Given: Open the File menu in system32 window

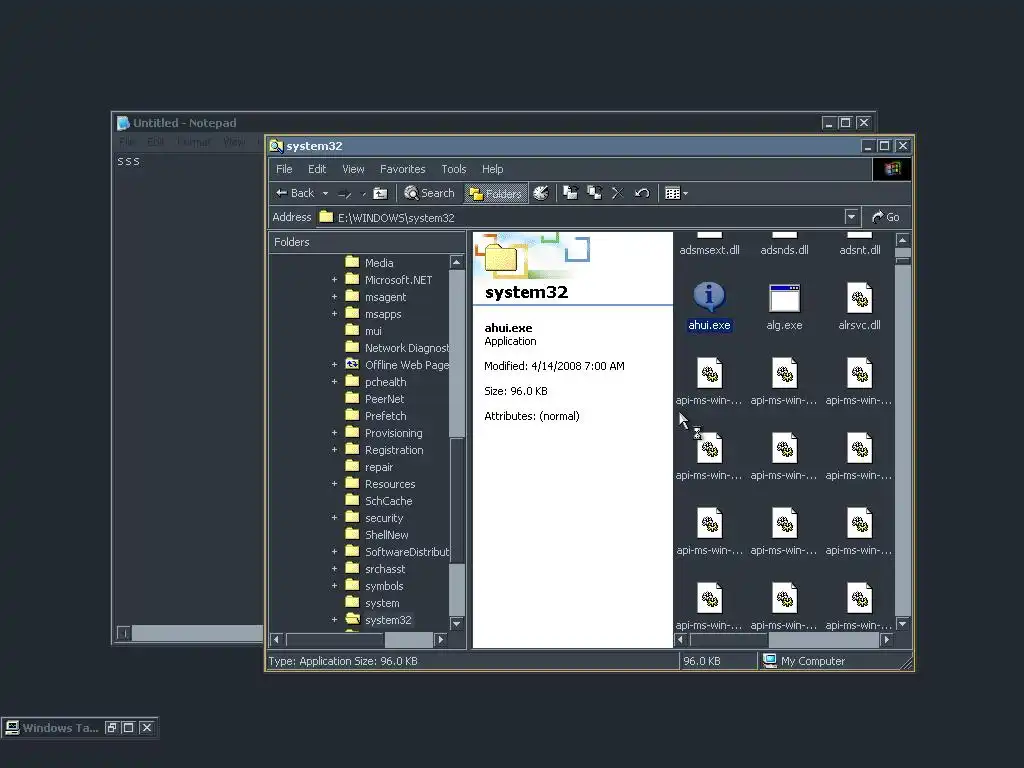Looking at the screenshot, I should 284,169.
